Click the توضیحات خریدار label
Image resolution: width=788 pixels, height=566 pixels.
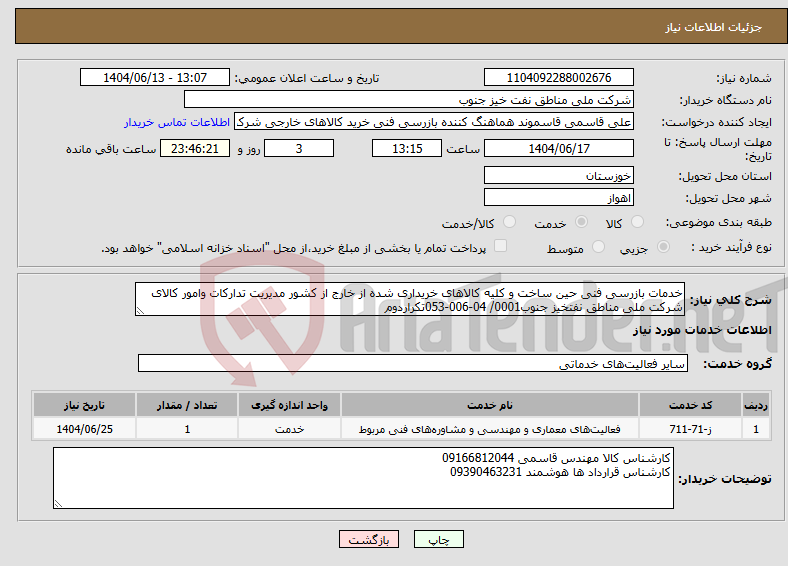[x=725, y=479]
